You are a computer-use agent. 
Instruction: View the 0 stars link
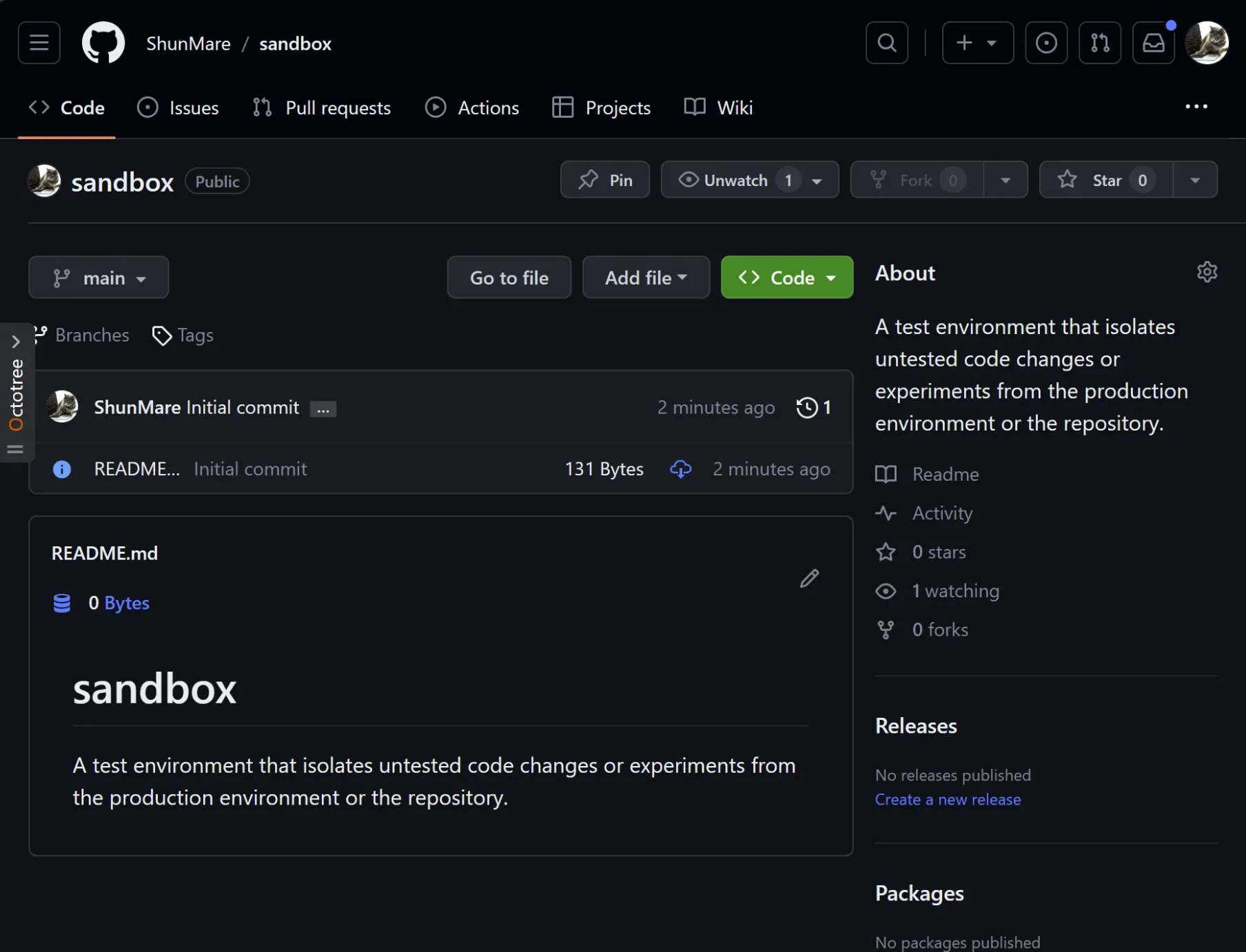(939, 552)
